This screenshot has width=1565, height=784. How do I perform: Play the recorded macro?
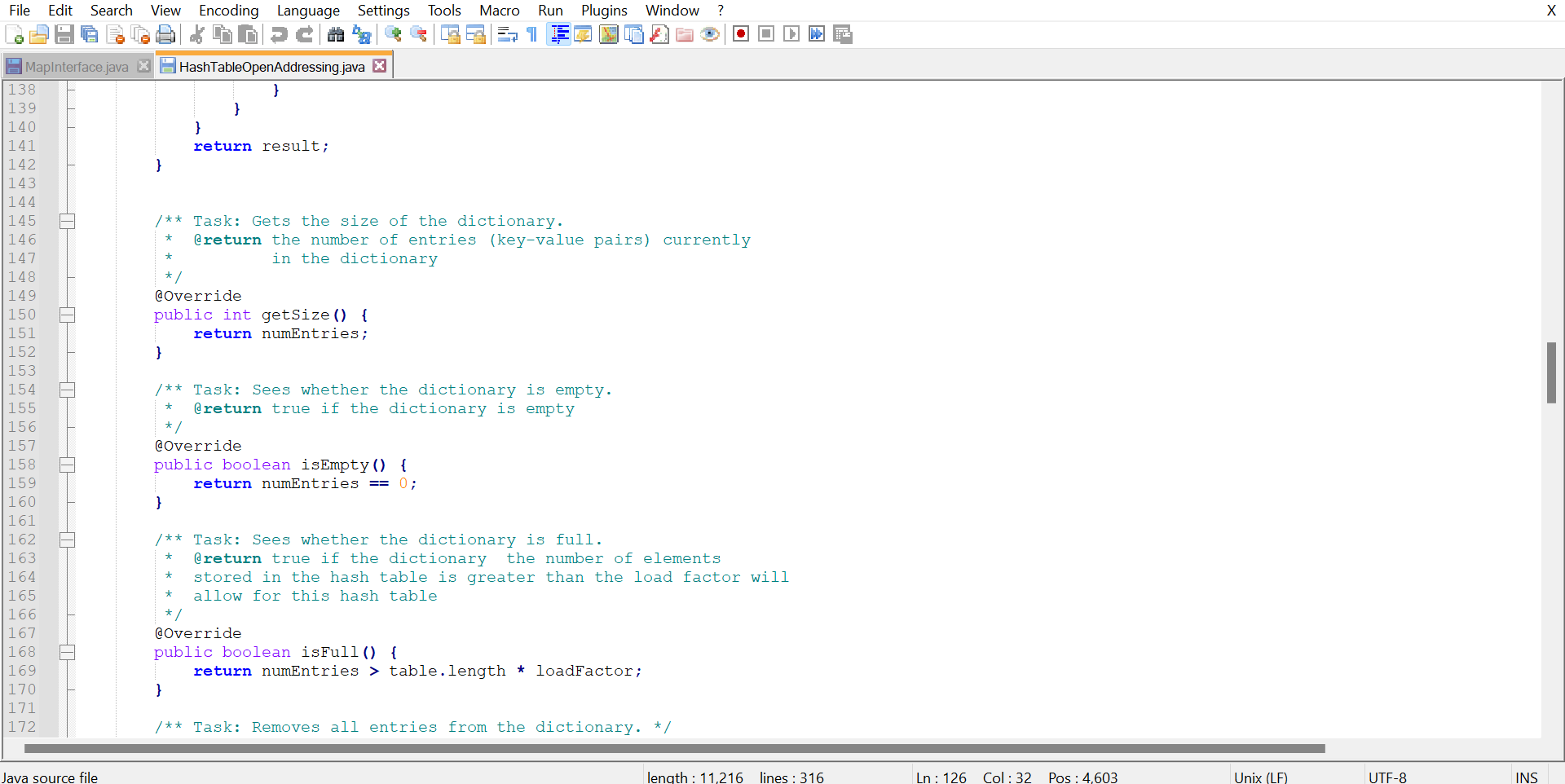tap(791, 33)
